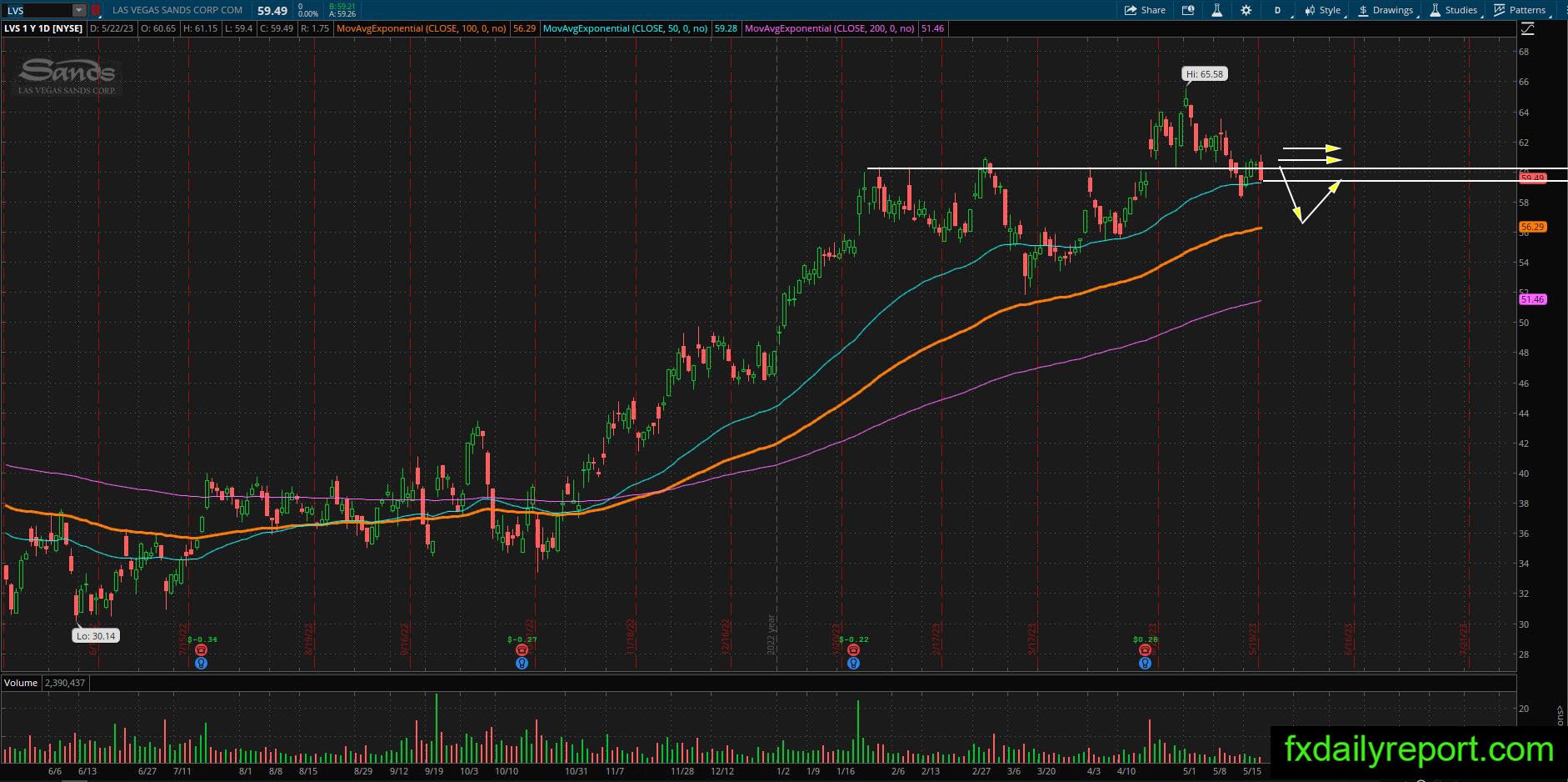Expand the LVS symbol dropdown arrow
The width and height of the screenshot is (1568, 782).
pos(79,11)
